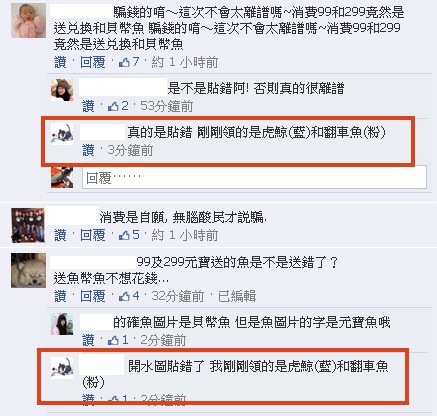Image resolution: width=437 pixels, height=416 pixels.
Task: Click thumbs-up icon showing 5 likes
Action: 124,235
